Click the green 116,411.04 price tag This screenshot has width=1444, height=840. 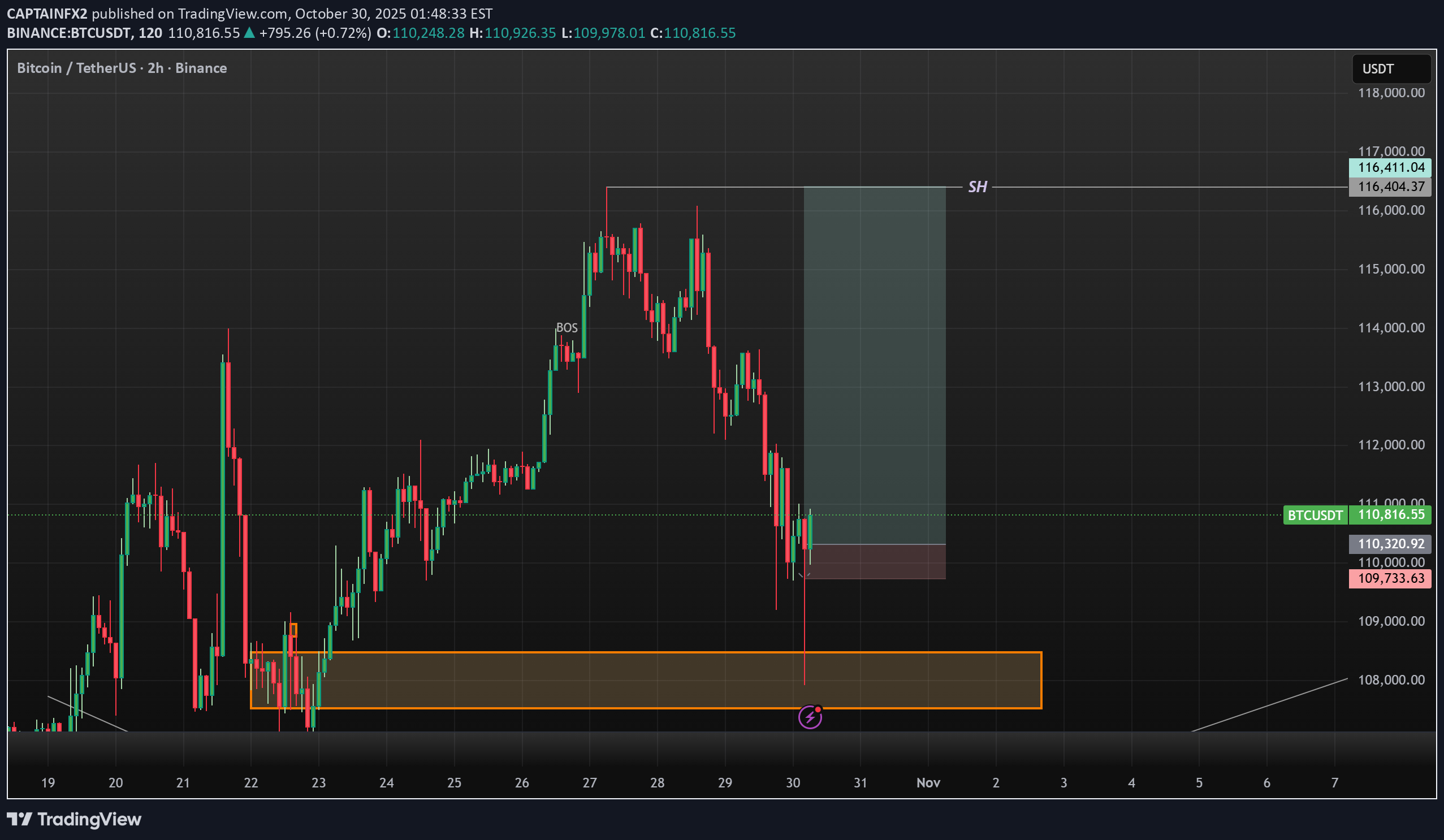[x=1390, y=167]
